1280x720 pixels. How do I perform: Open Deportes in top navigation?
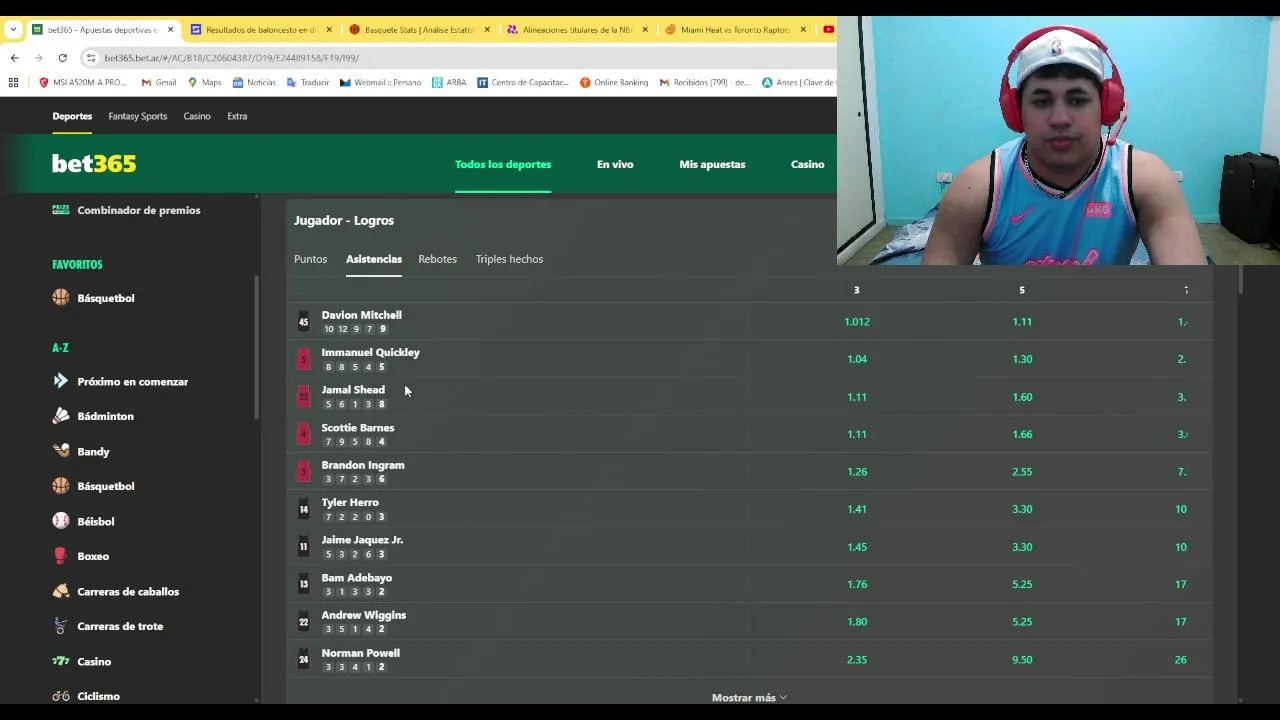[72, 116]
